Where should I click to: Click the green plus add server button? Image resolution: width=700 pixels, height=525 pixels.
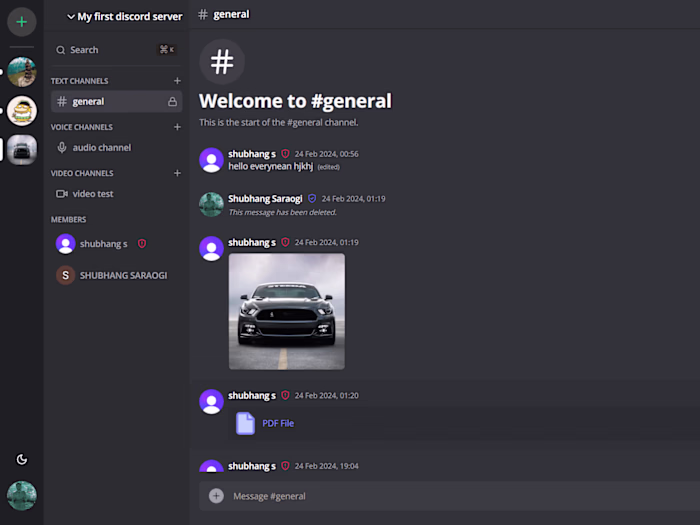pos(21,22)
